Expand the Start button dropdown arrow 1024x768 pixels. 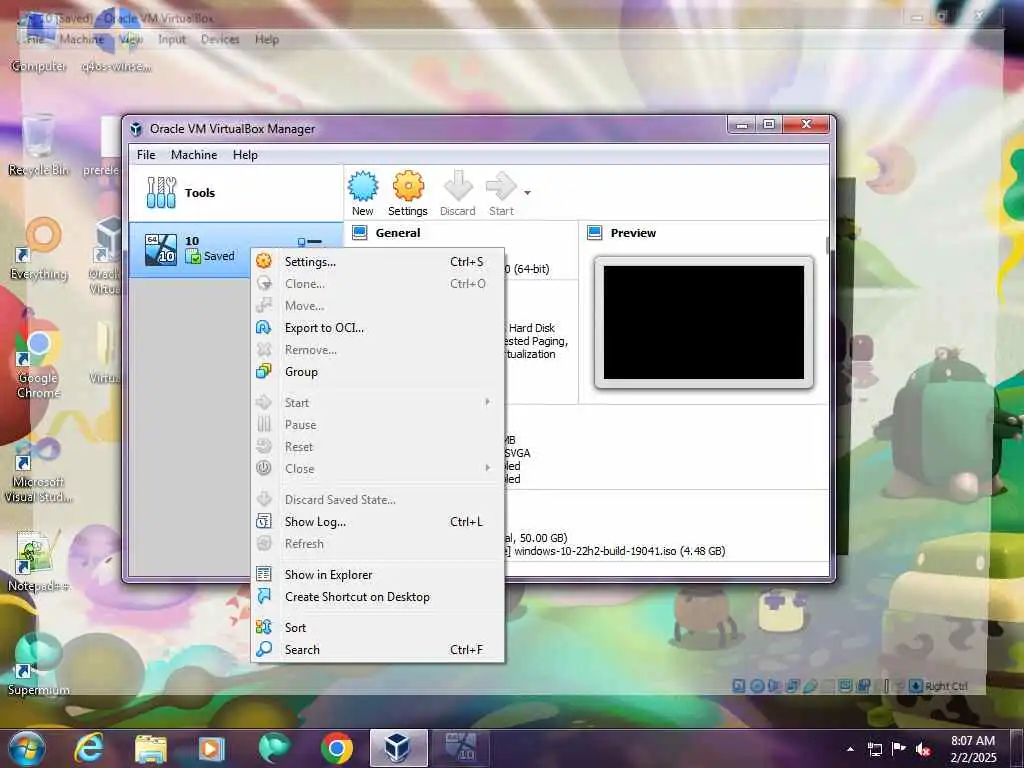[527, 193]
